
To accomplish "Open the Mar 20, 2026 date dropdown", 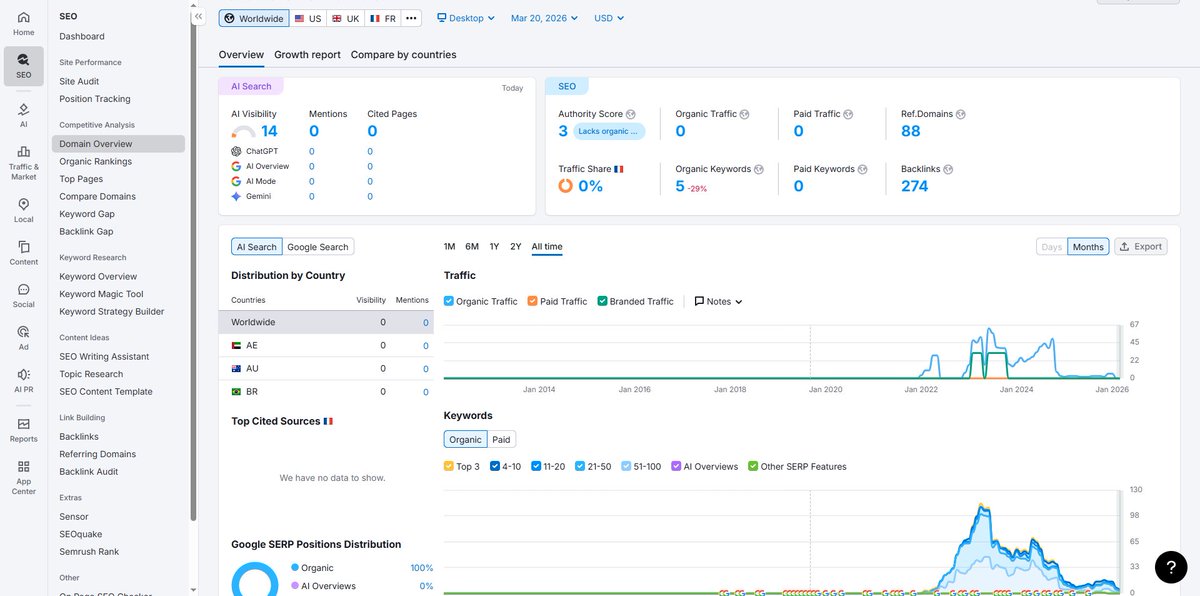I will click(545, 18).
